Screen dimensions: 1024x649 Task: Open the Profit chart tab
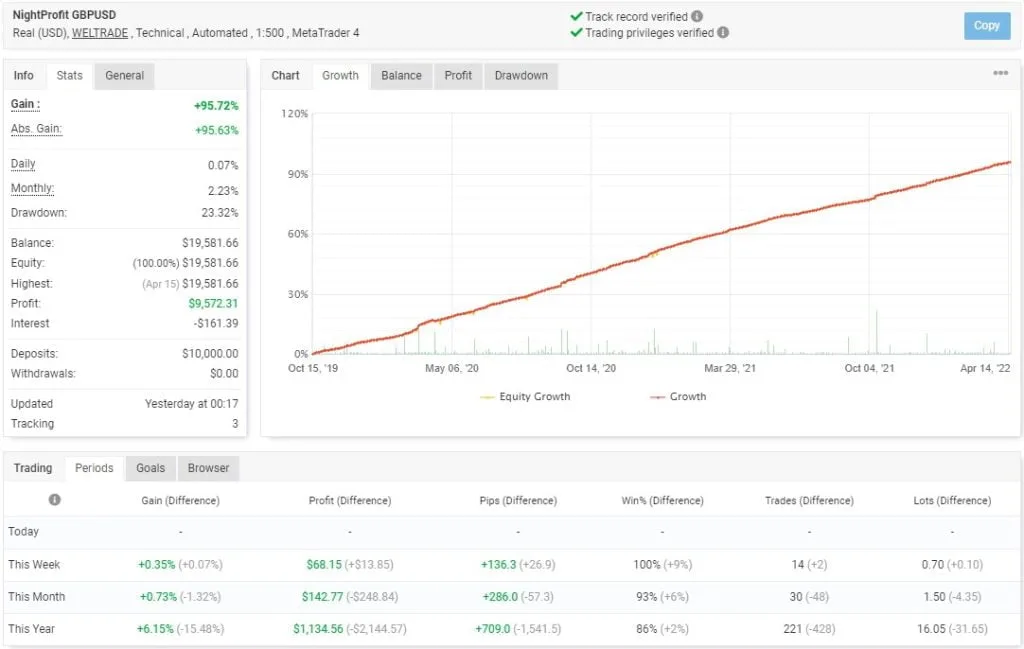(x=457, y=75)
